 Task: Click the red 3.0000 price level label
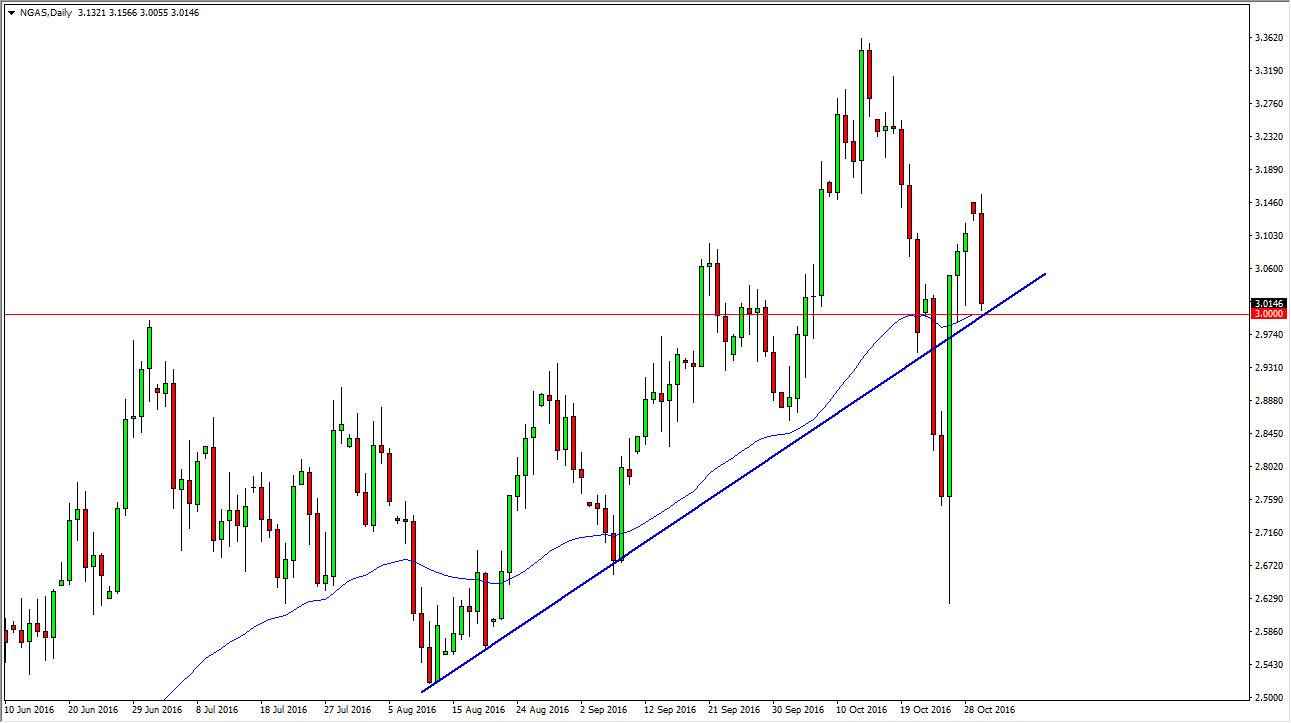(1269, 314)
